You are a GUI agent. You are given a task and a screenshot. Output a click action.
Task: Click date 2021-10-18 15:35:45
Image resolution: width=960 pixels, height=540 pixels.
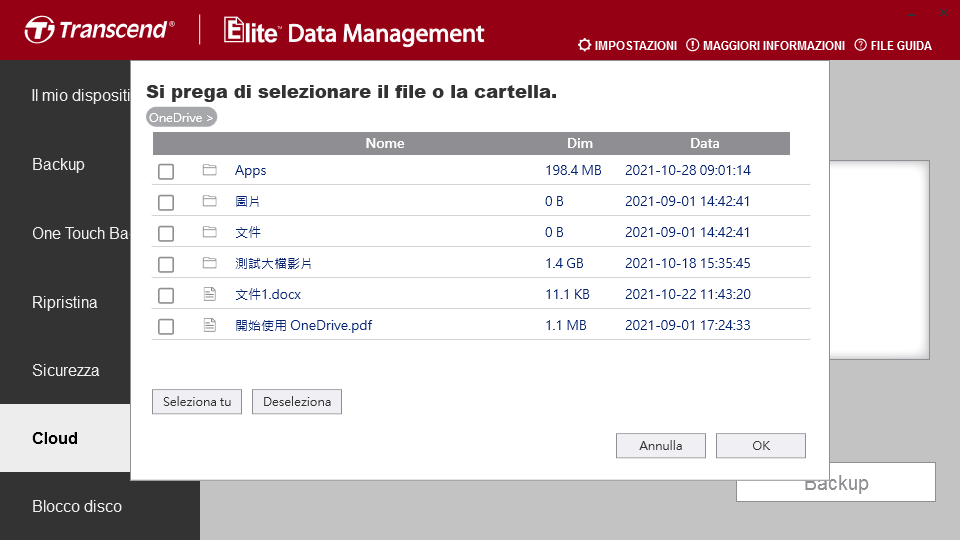(688, 263)
